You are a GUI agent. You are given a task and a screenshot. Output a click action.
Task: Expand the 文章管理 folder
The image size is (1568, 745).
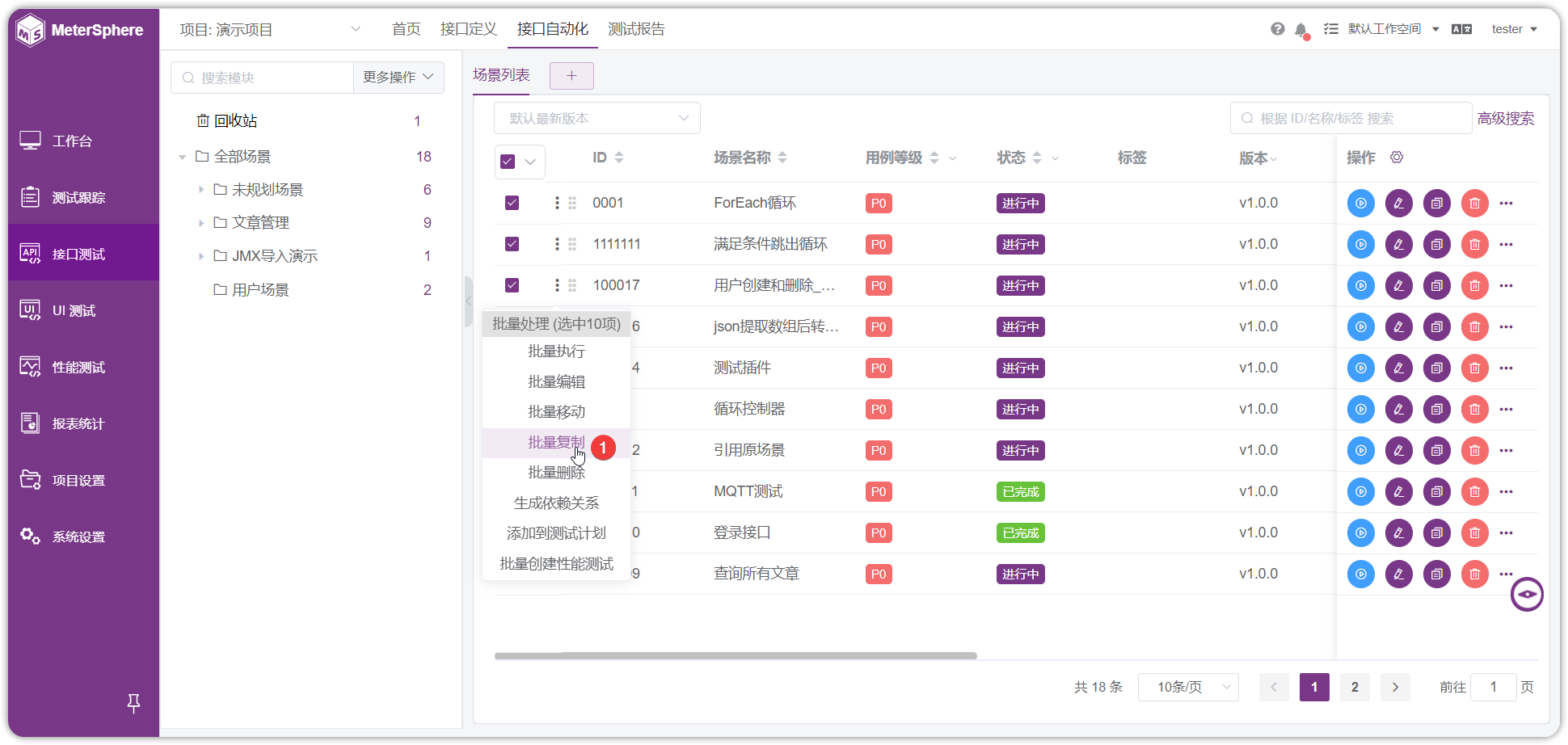pos(200,223)
